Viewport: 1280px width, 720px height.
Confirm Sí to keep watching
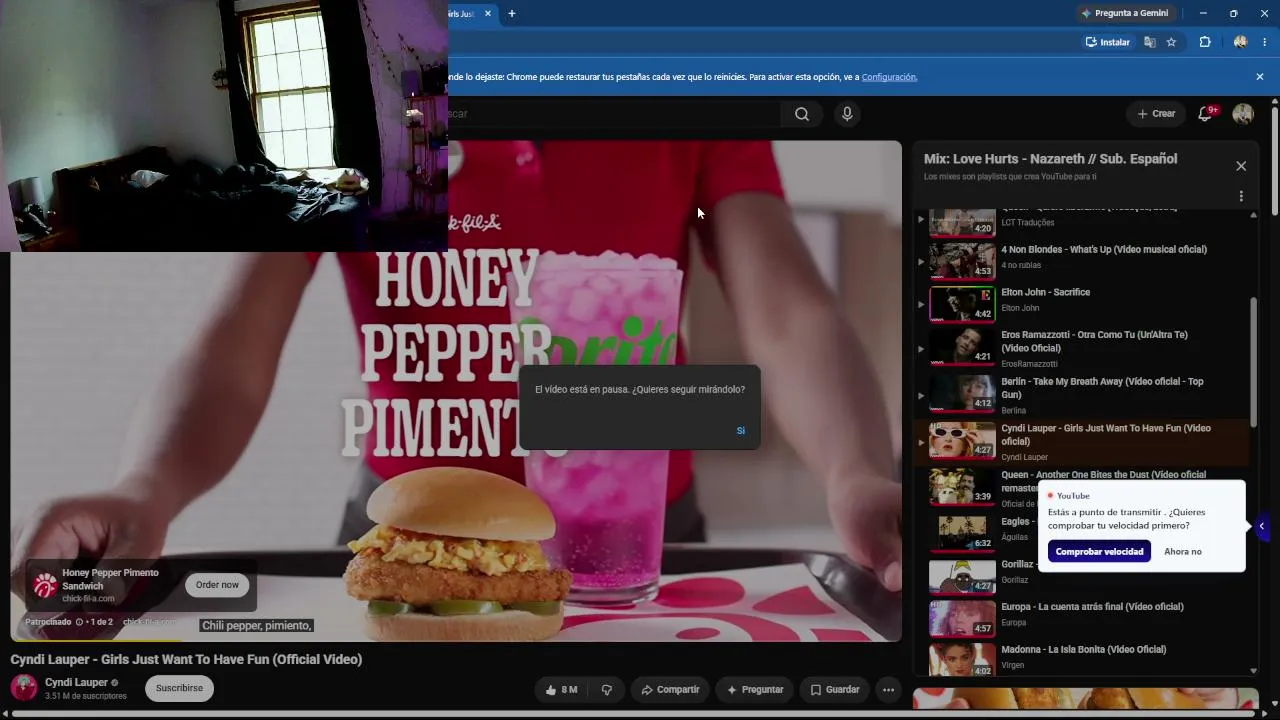[740, 430]
